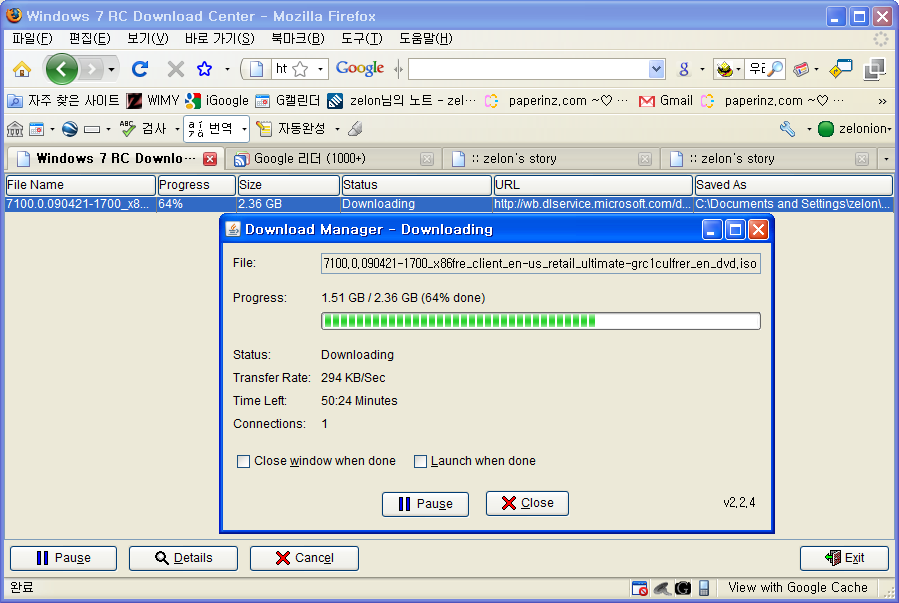899x603 pixels.
Task: Select the '2.36 GB' size cell
Action: (288, 204)
